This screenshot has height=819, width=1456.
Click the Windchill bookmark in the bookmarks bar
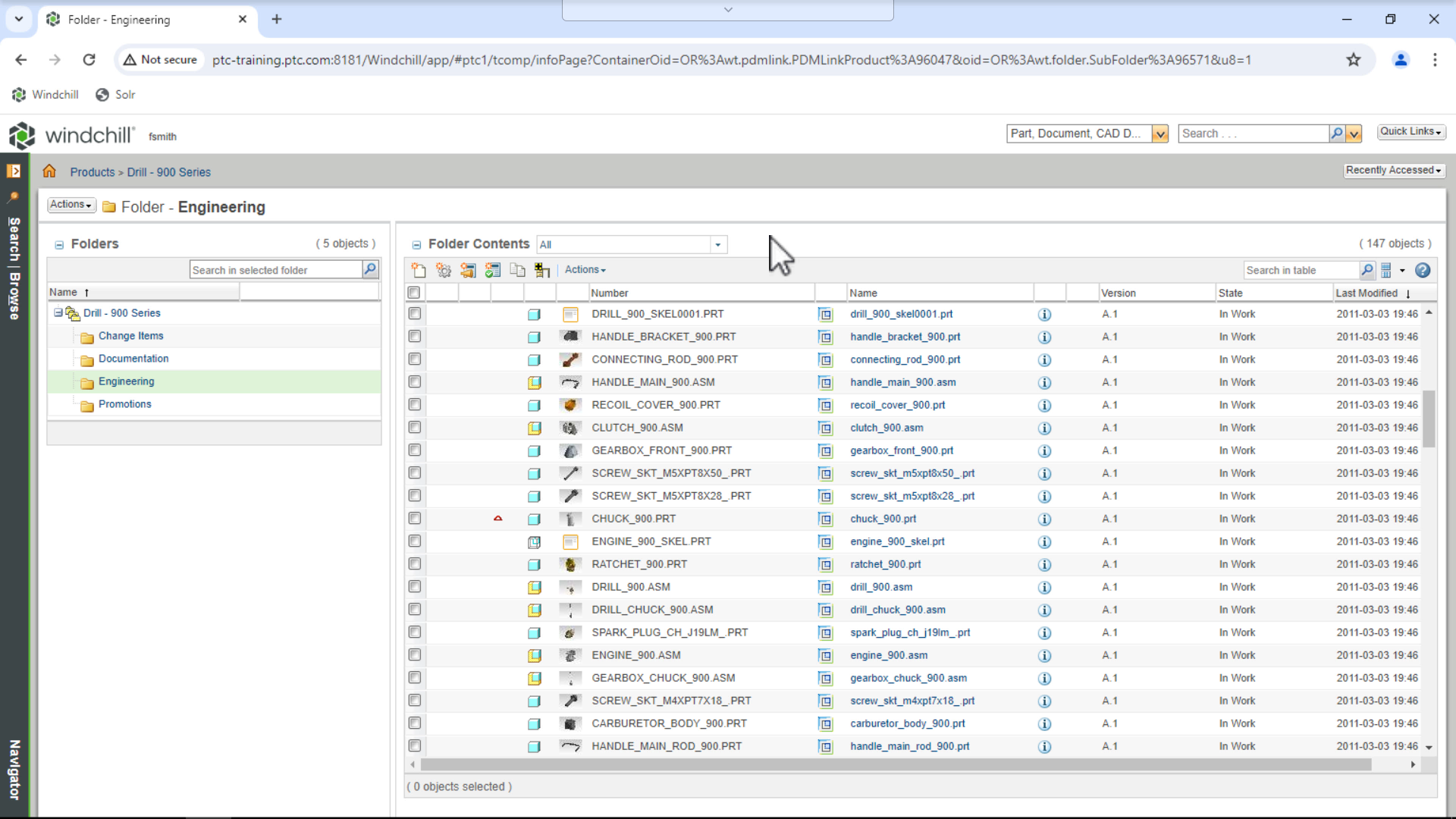(45, 95)
